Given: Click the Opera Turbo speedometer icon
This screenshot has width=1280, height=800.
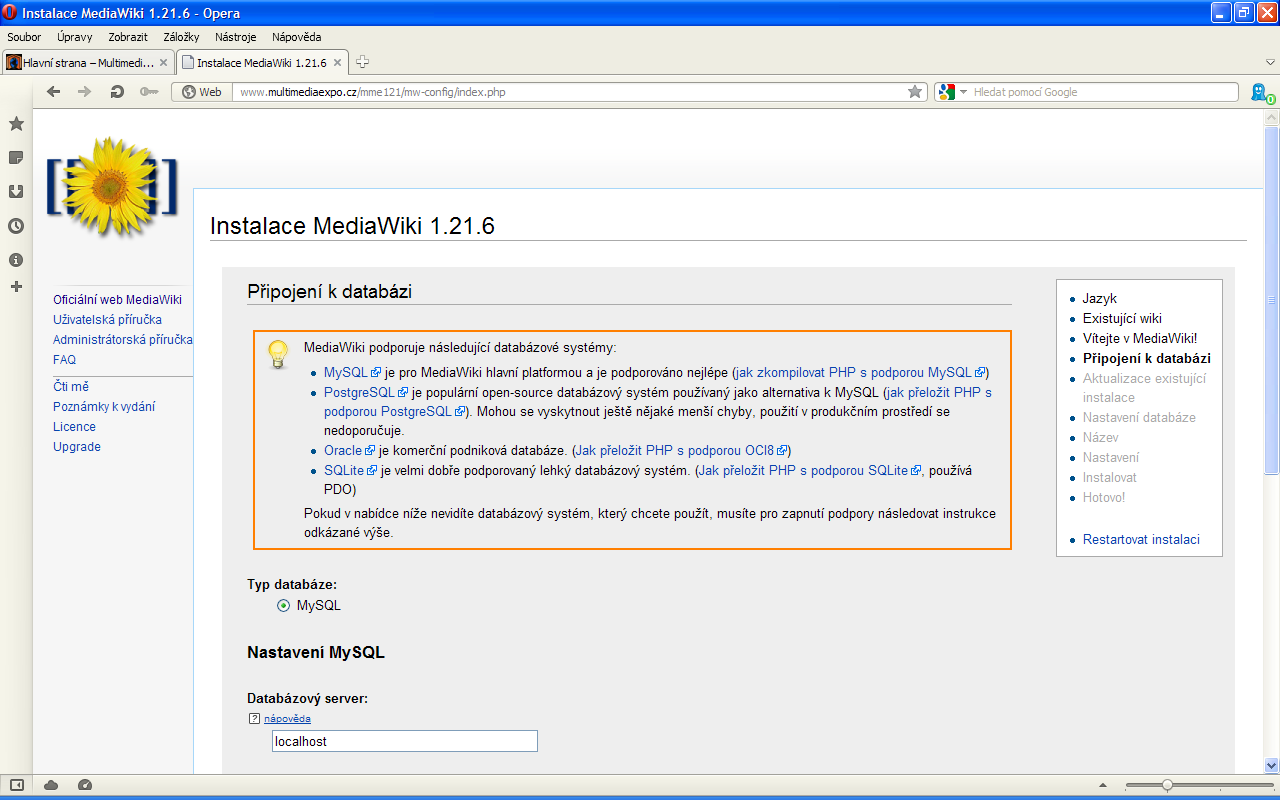Looking at the screenshot, I should pos(85,785).
